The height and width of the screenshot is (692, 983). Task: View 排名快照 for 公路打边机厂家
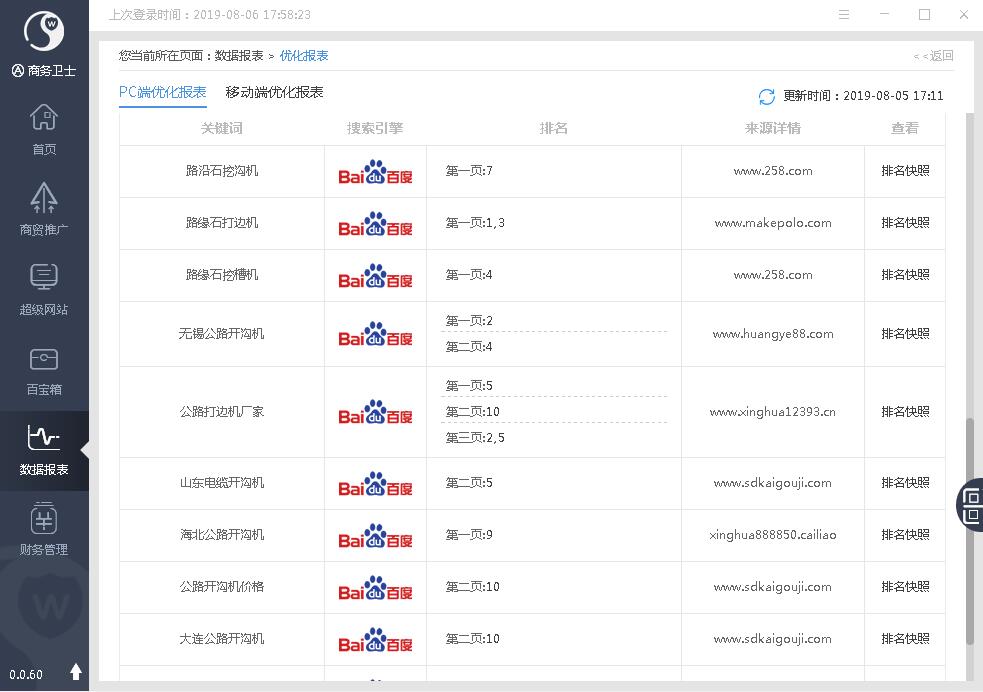click(905, 412)
